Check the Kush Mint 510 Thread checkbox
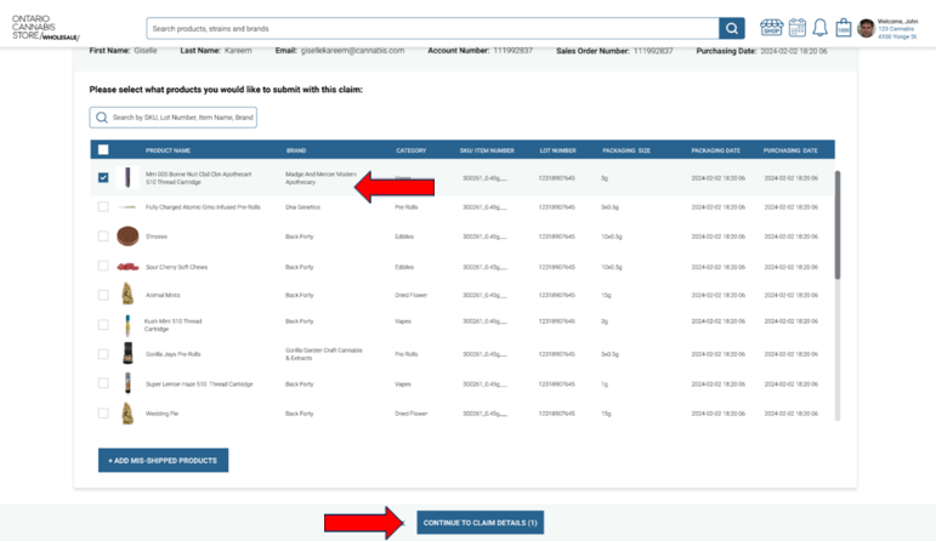This screenshot has width=936, height=542. click(103, 325)
